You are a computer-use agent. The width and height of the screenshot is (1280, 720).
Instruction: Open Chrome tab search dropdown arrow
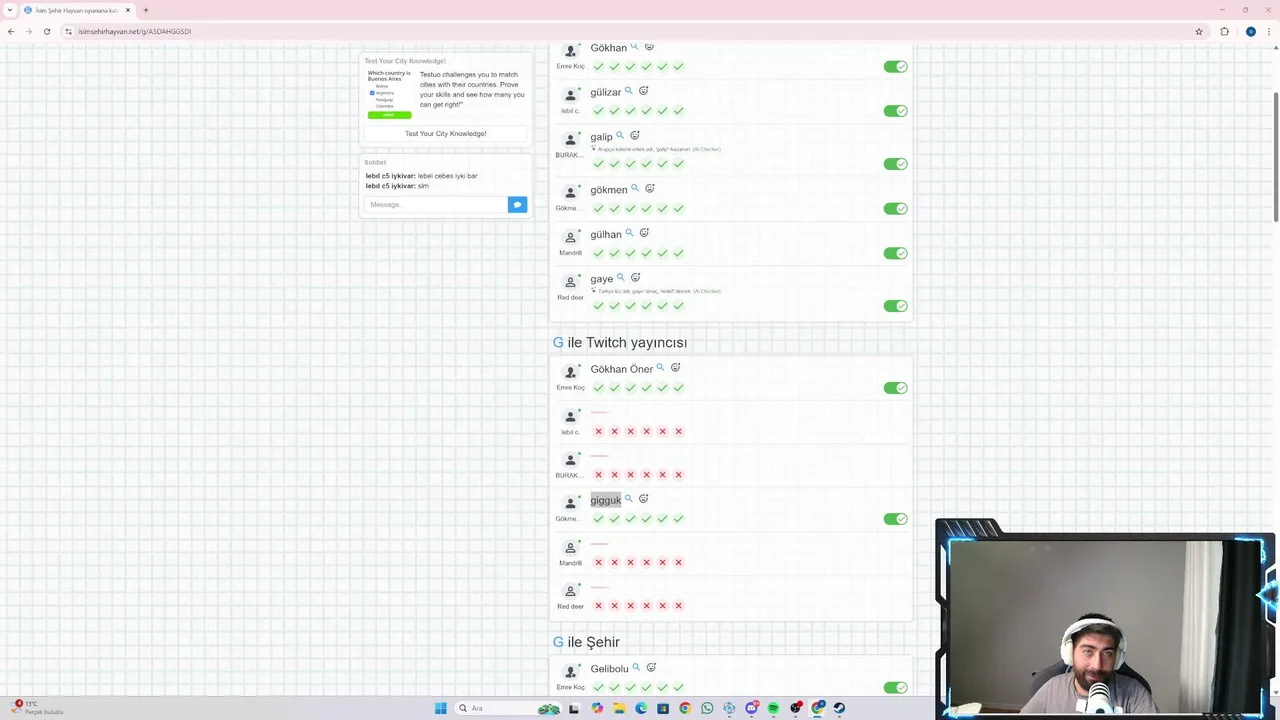coord(9,10)
